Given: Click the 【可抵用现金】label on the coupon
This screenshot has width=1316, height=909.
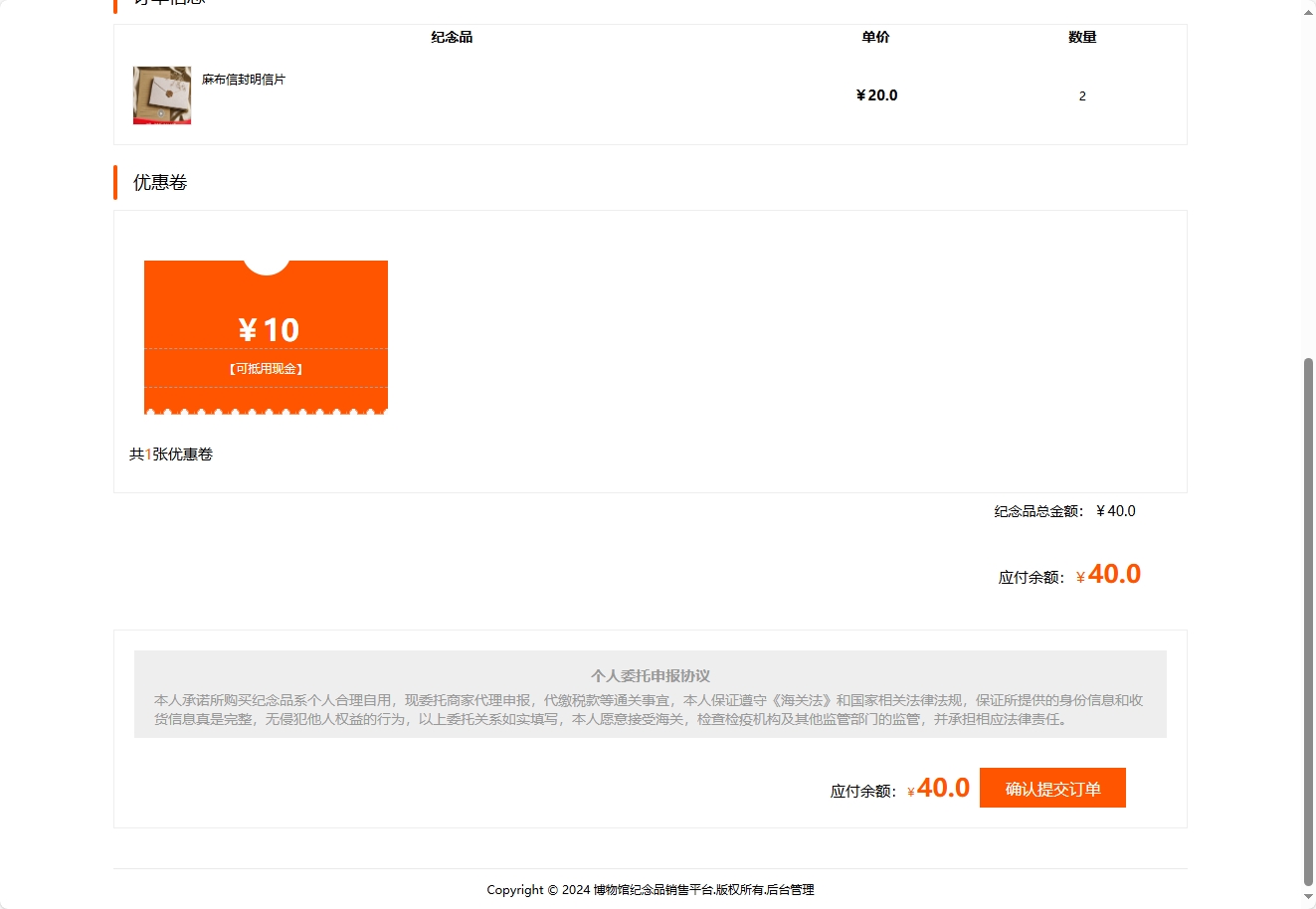Looking at the screenshot, I should click(265, 367).
